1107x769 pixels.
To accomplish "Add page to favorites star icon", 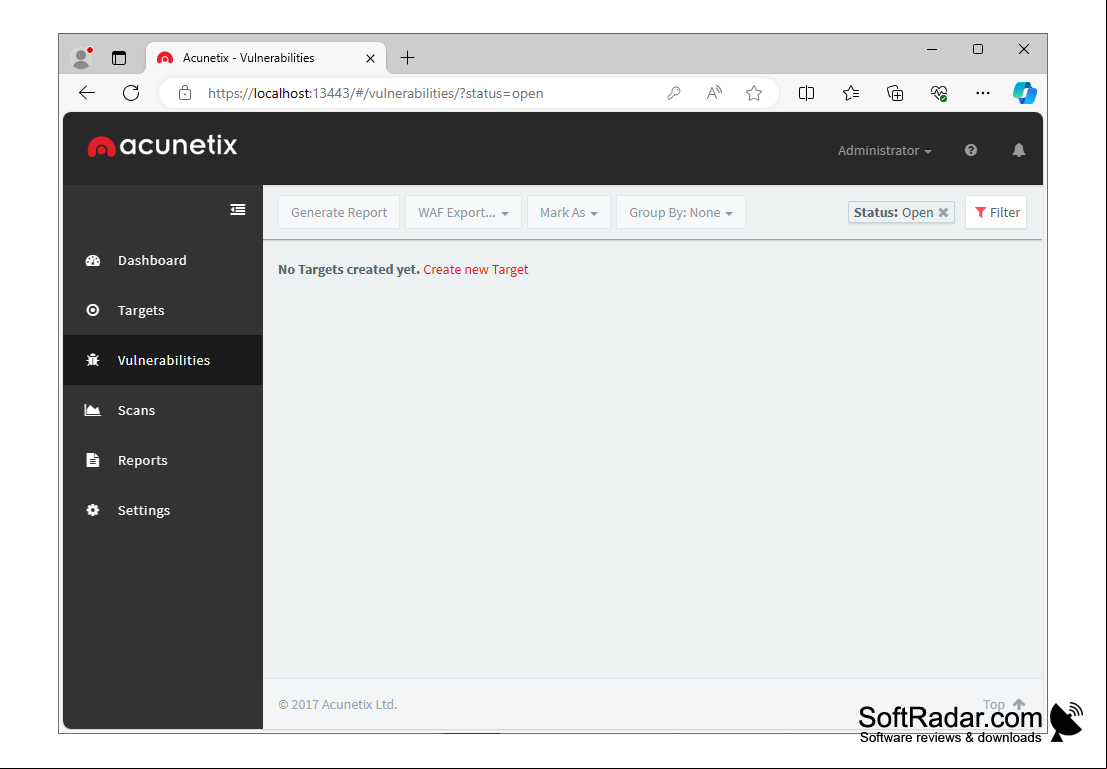I will point(754,93).
